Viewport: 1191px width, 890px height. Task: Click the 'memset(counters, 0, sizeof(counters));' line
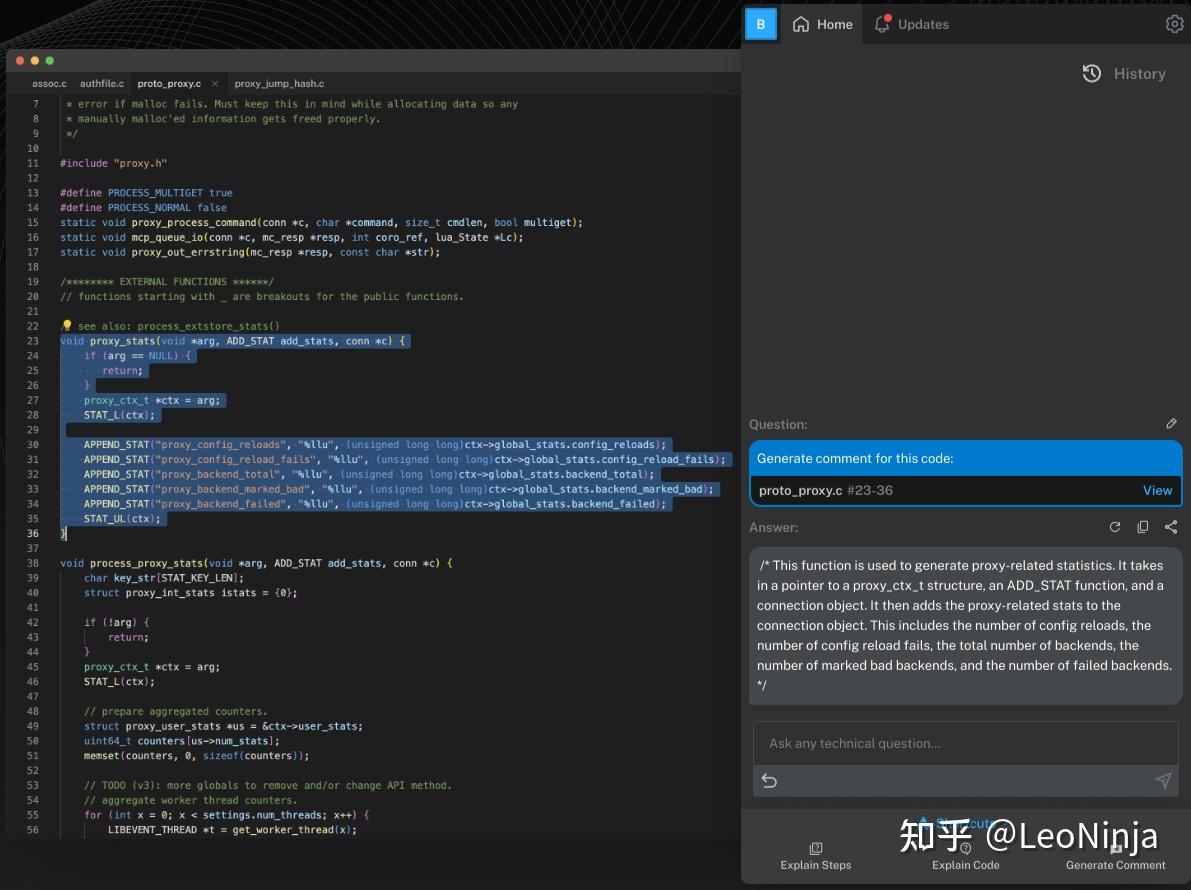(x=197, y=756)
